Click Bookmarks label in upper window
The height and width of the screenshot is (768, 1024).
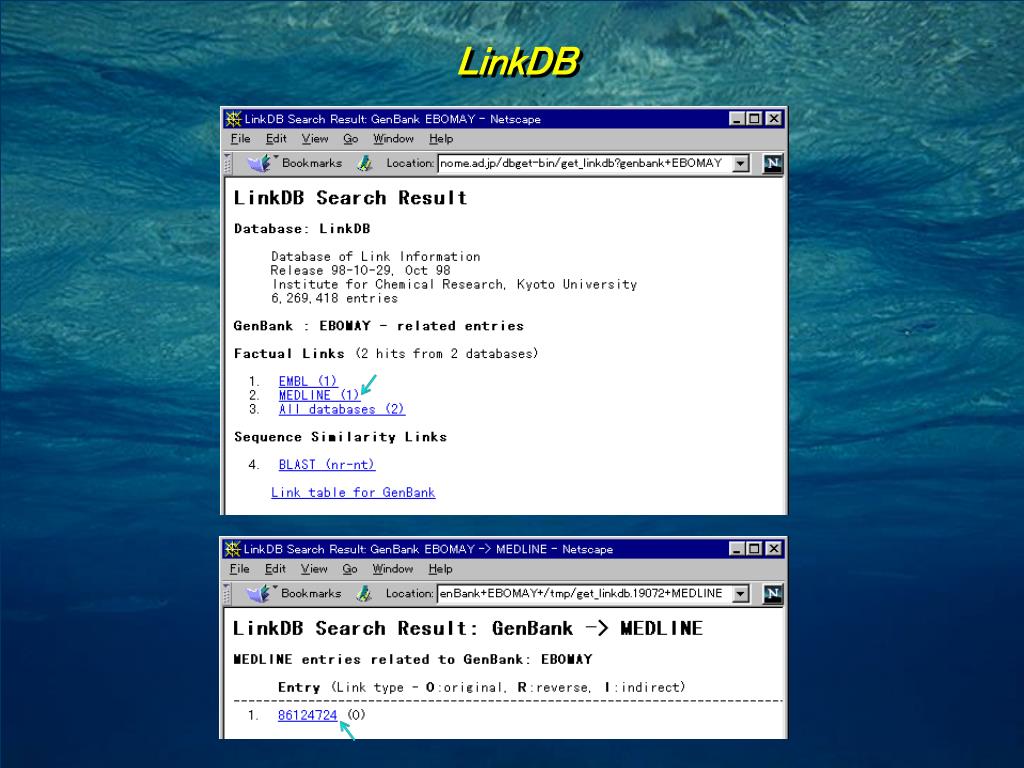(x=312, y=163)
